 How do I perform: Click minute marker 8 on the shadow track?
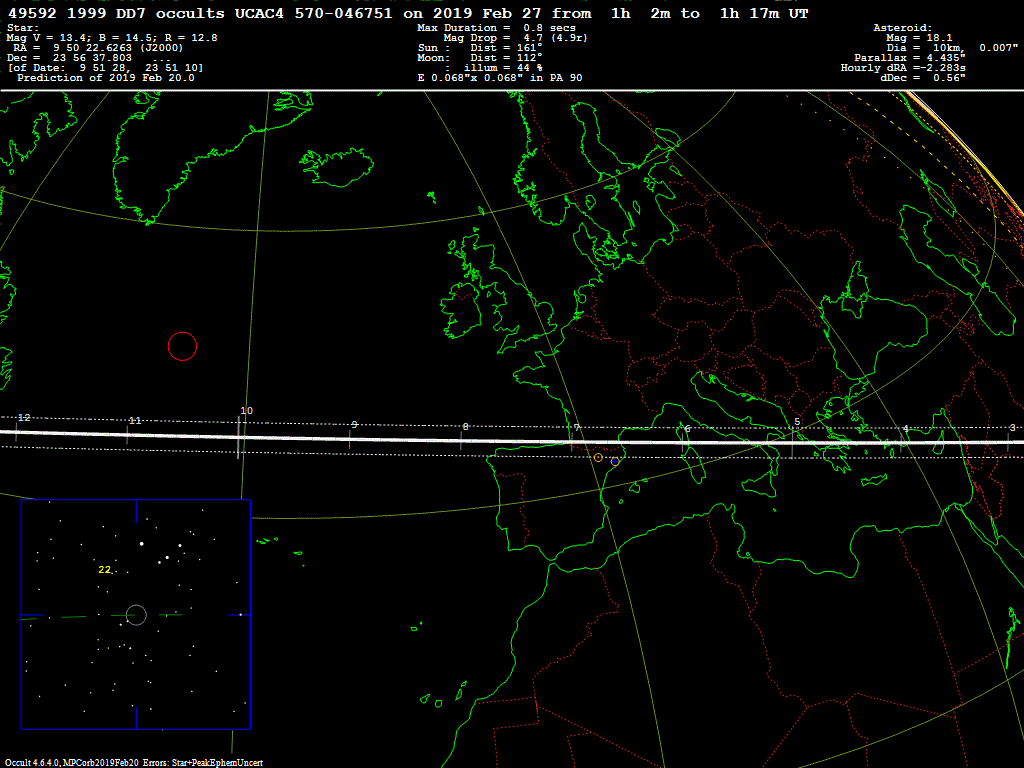pos(465,427)
